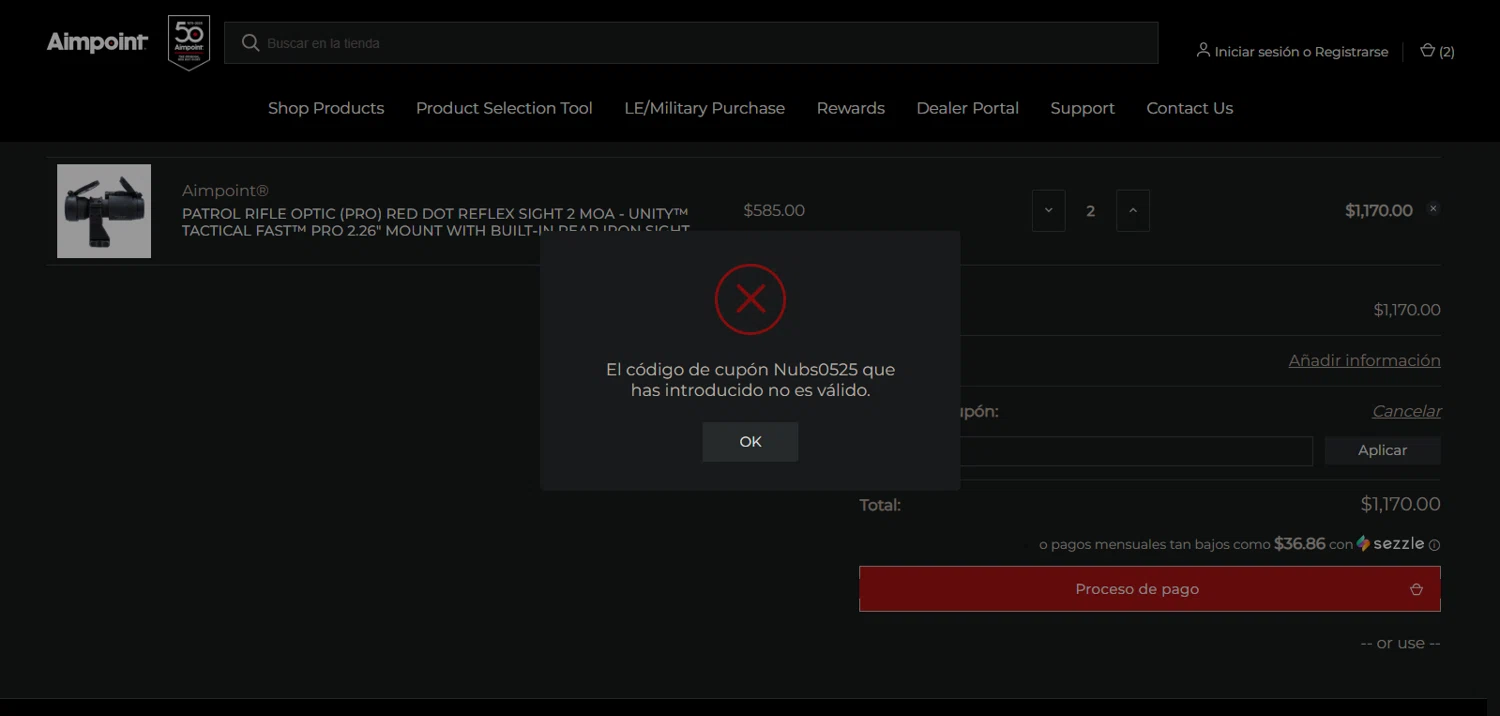Click the 'Cancelar' coupon link
Viewport: 1500px width, 716px height.
(x=1406, y=411)
